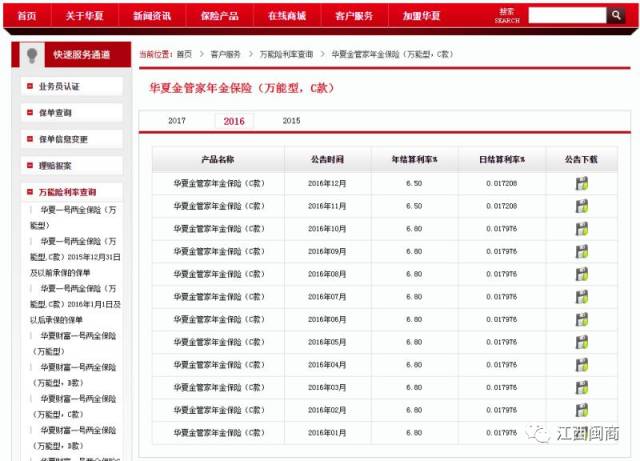Viewport: 640px width, 461px height.
Task: Download the 2016年04月 announcement file
Action: (x=582, y=365)
